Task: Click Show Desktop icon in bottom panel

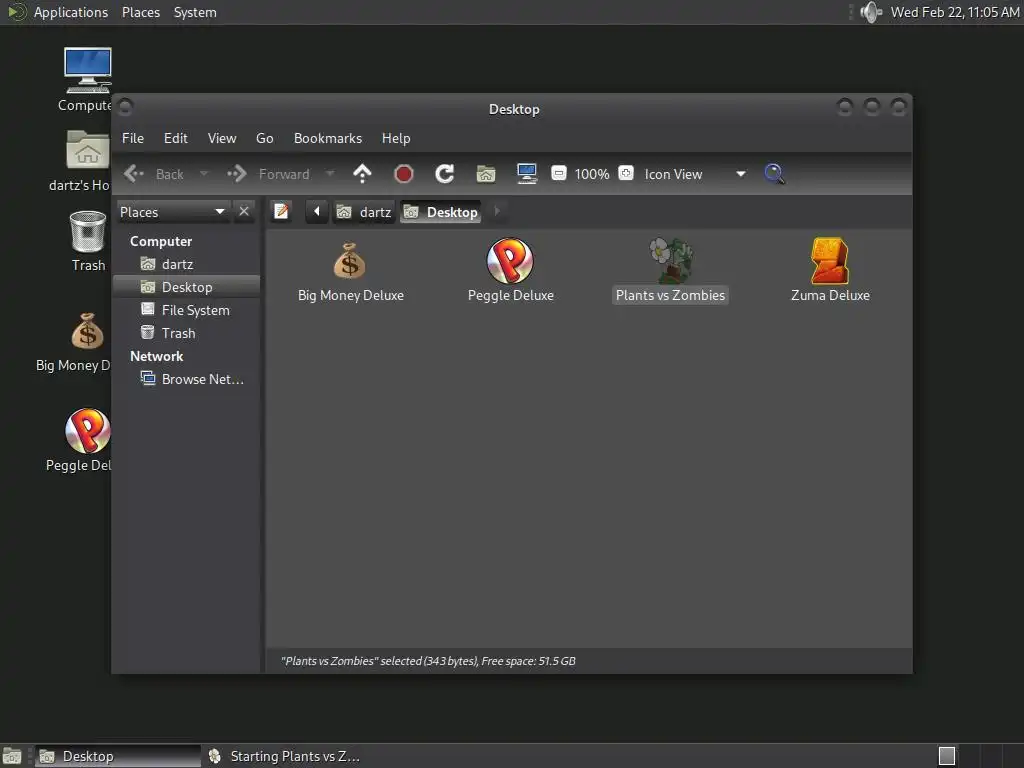Action: pyautogui.click(x=12, y=756)
